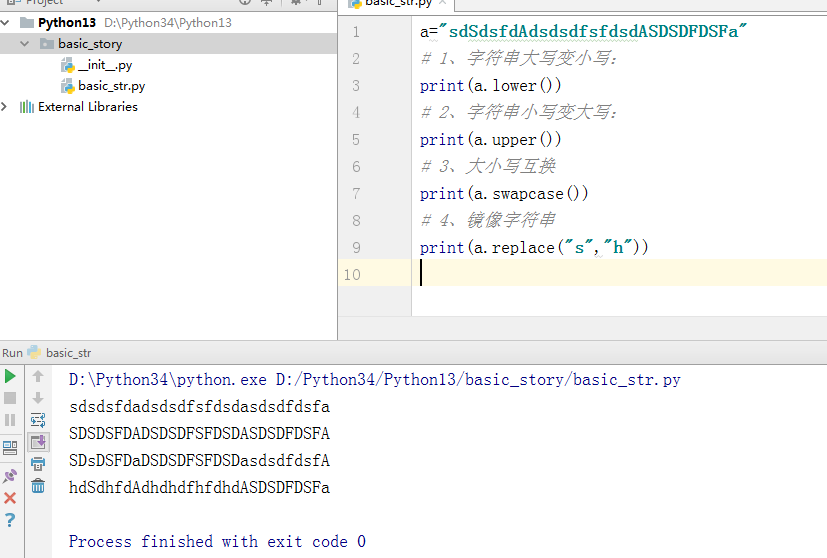The image size is (827, 558).
Task: Click the Up the Stack Trace arrow
Action: tap(38, 377)
